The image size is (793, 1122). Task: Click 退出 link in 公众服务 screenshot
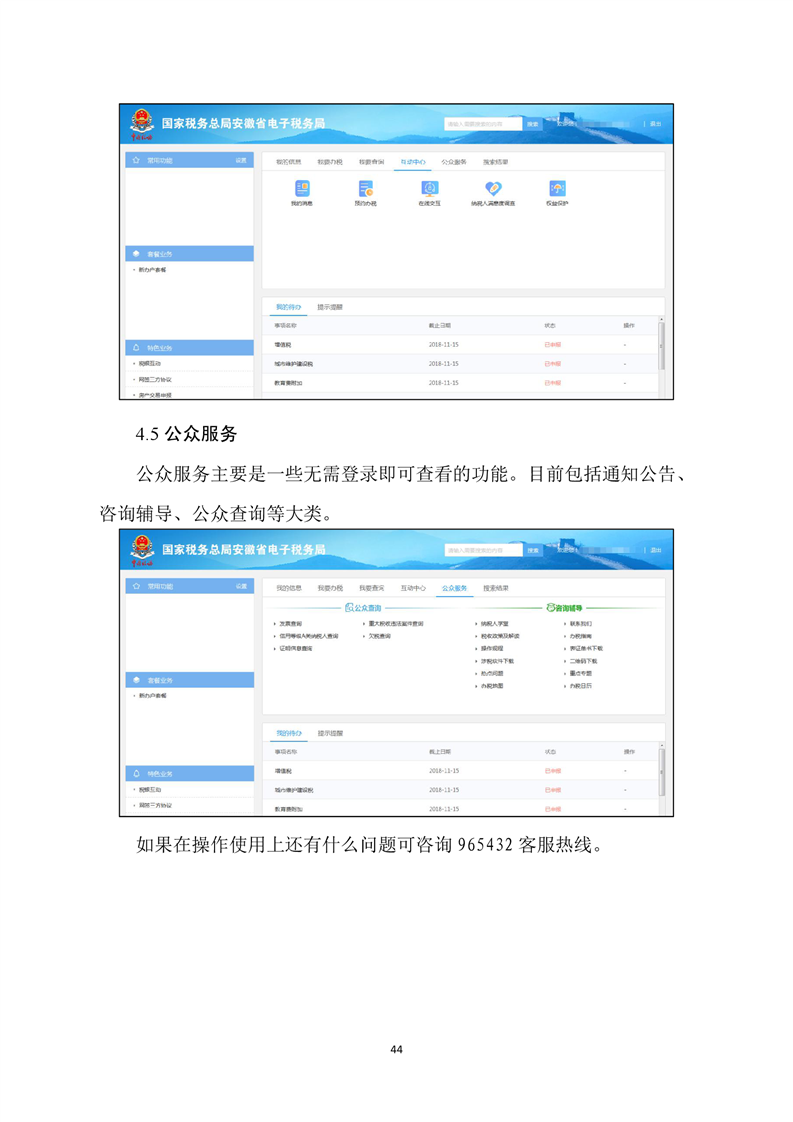pos(656,550)
